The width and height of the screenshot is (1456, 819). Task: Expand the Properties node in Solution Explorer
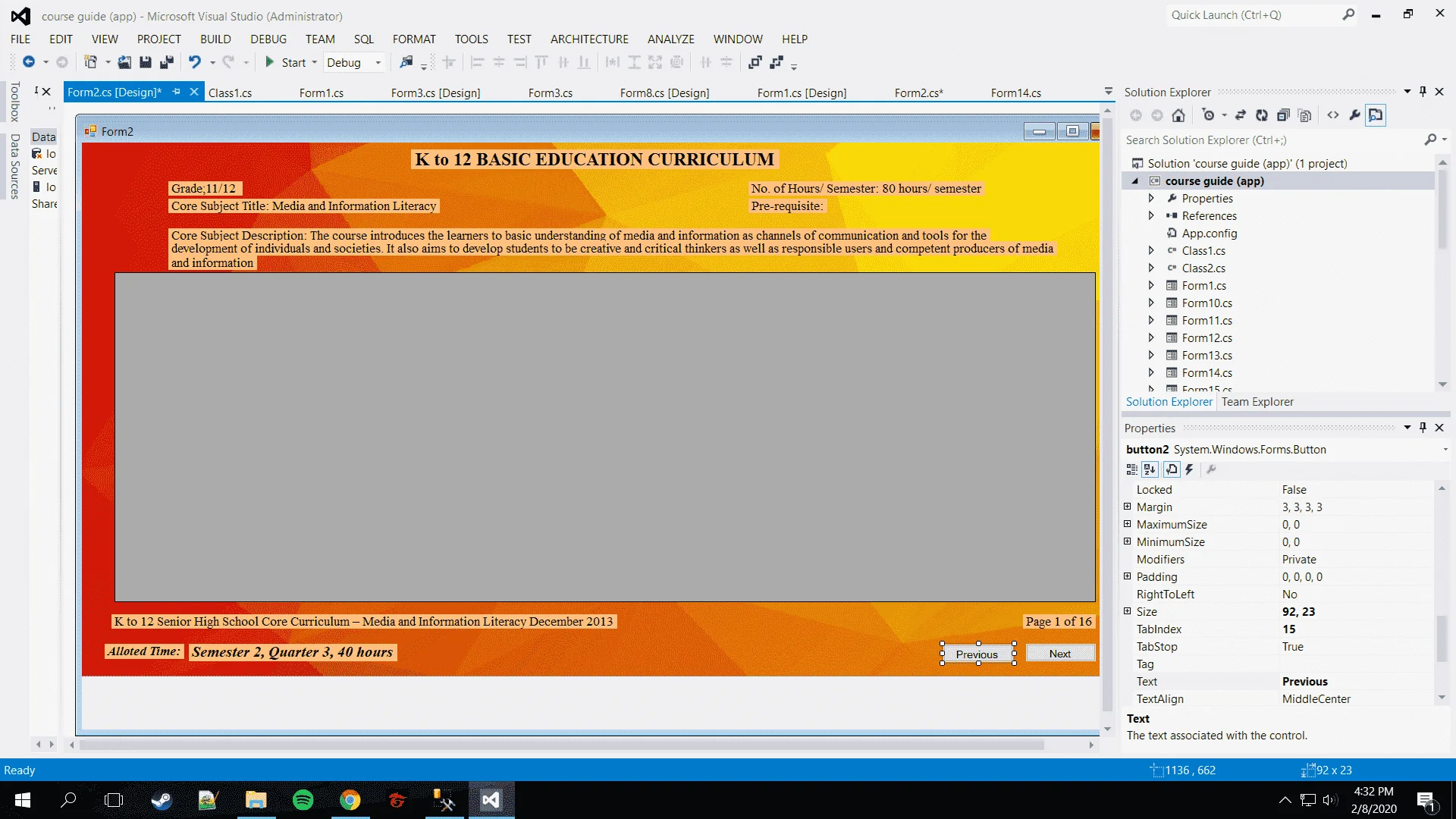[x=1151, y=198]
